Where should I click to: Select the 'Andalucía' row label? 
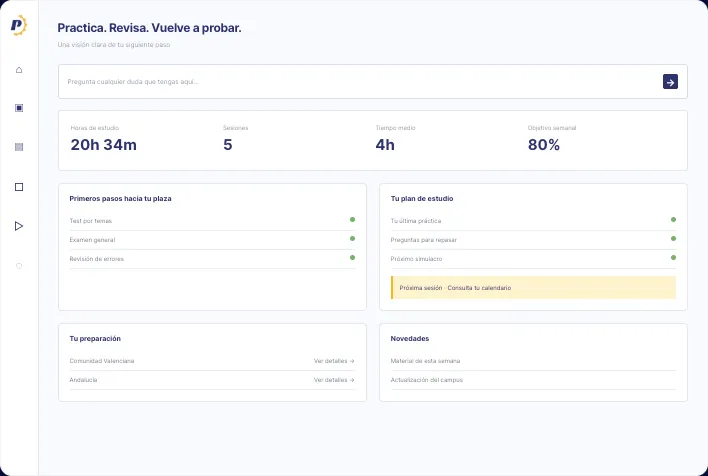[x=83, y=380]
